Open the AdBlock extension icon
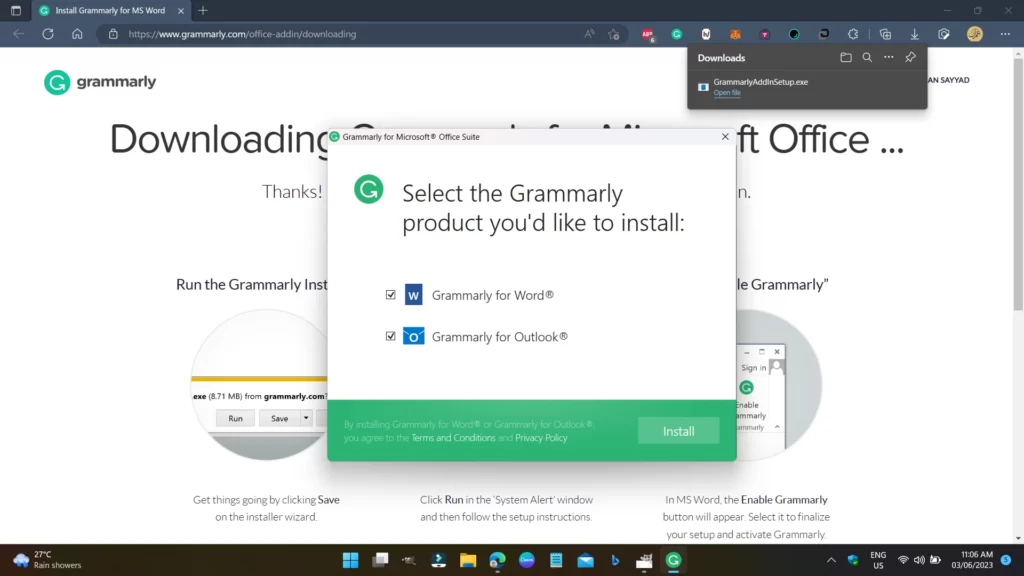1024x576 pixels. pyautogui.click(x=647, y=34)
